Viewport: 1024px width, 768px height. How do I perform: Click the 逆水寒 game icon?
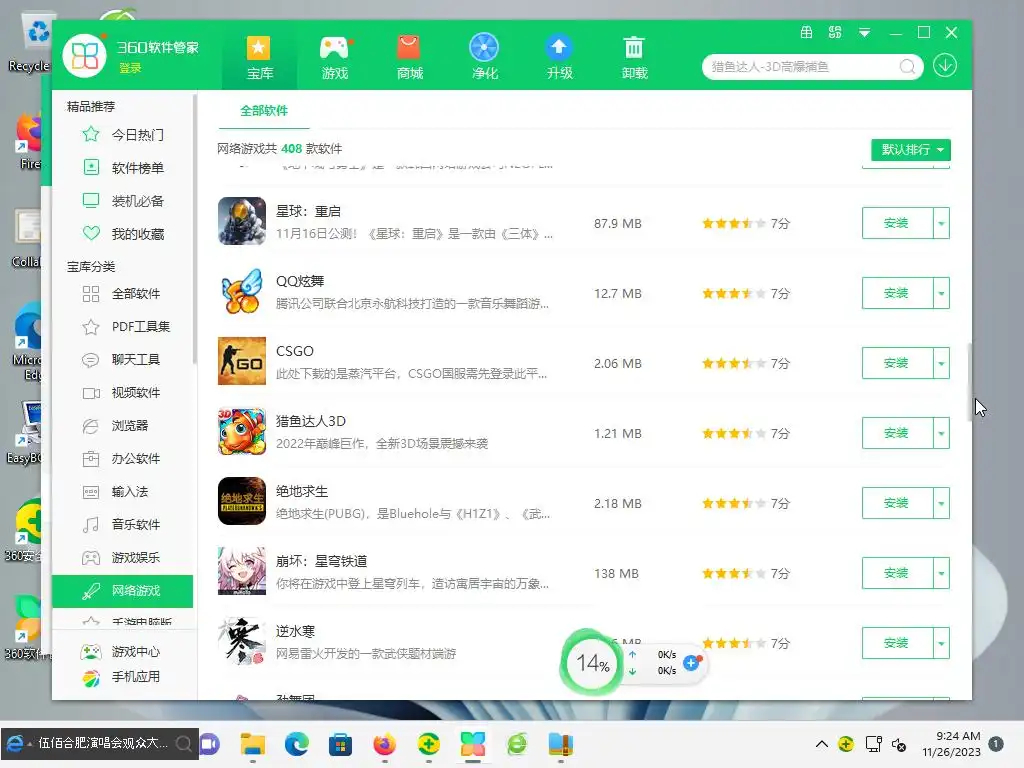pyautogui.click(x=242, y=641)
